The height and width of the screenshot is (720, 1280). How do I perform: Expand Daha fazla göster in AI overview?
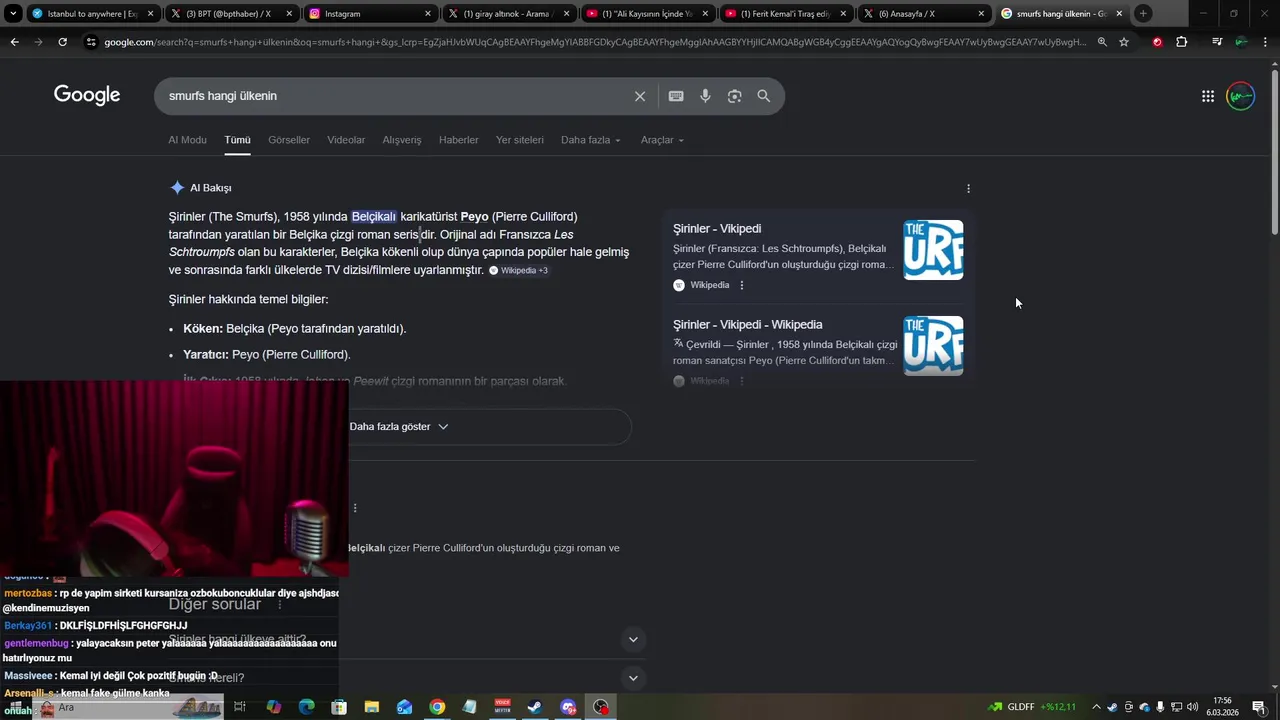pyautogui.click(x=399, y=427)
